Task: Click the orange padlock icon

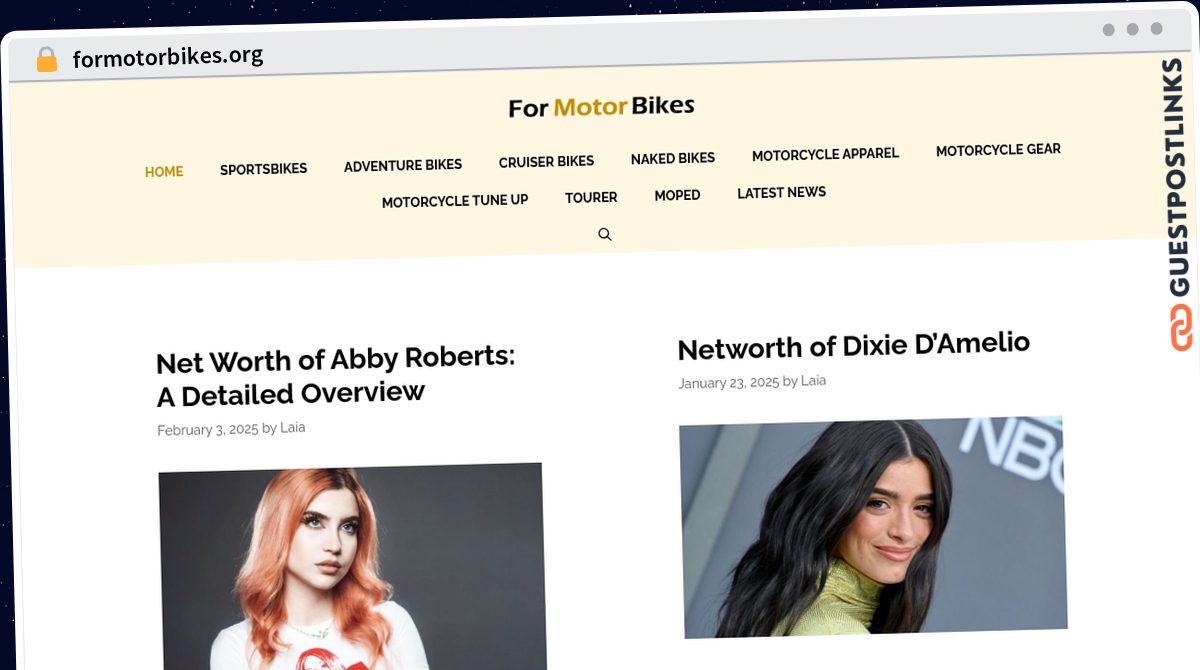Action: pos(46,60)
